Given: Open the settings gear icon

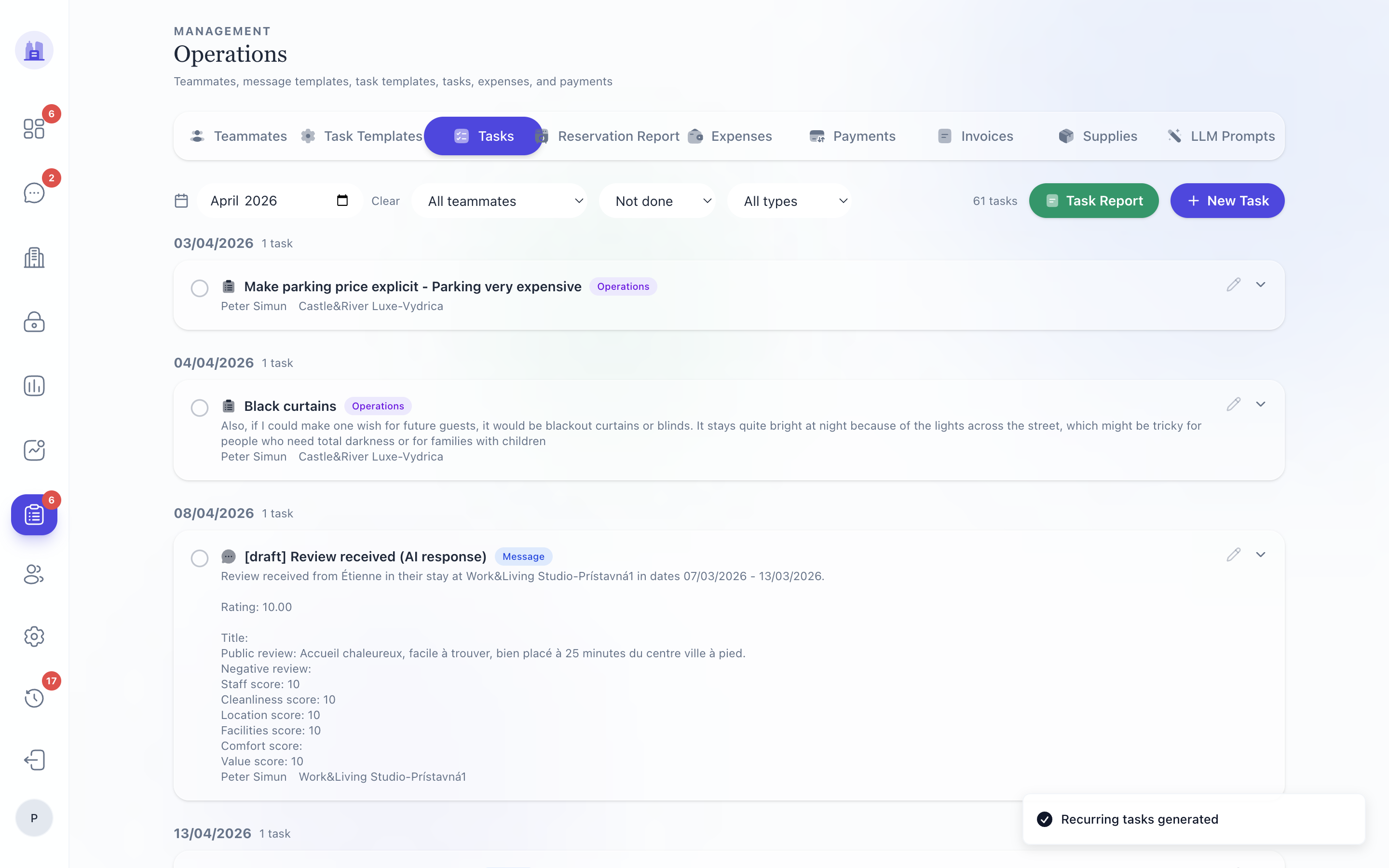Looking at the screenshot, I should tap(34, 636).
